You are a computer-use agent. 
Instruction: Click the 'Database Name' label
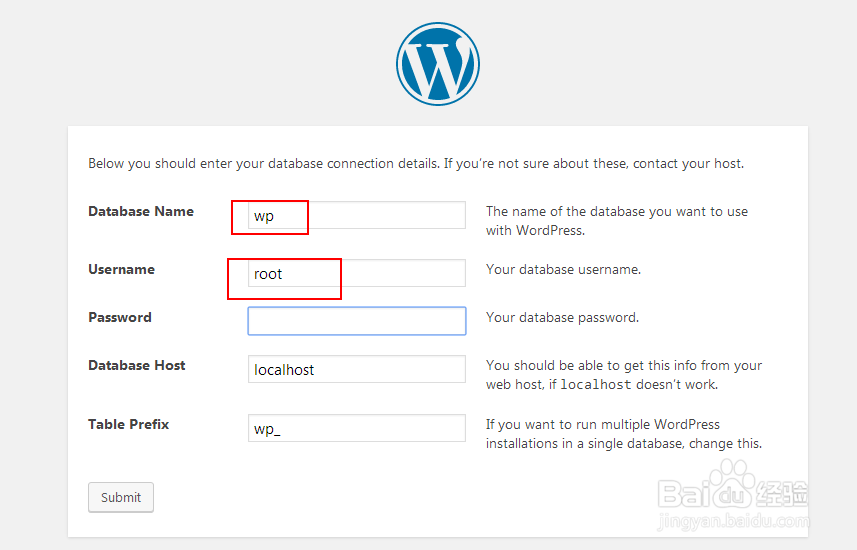tap(141, 212)
